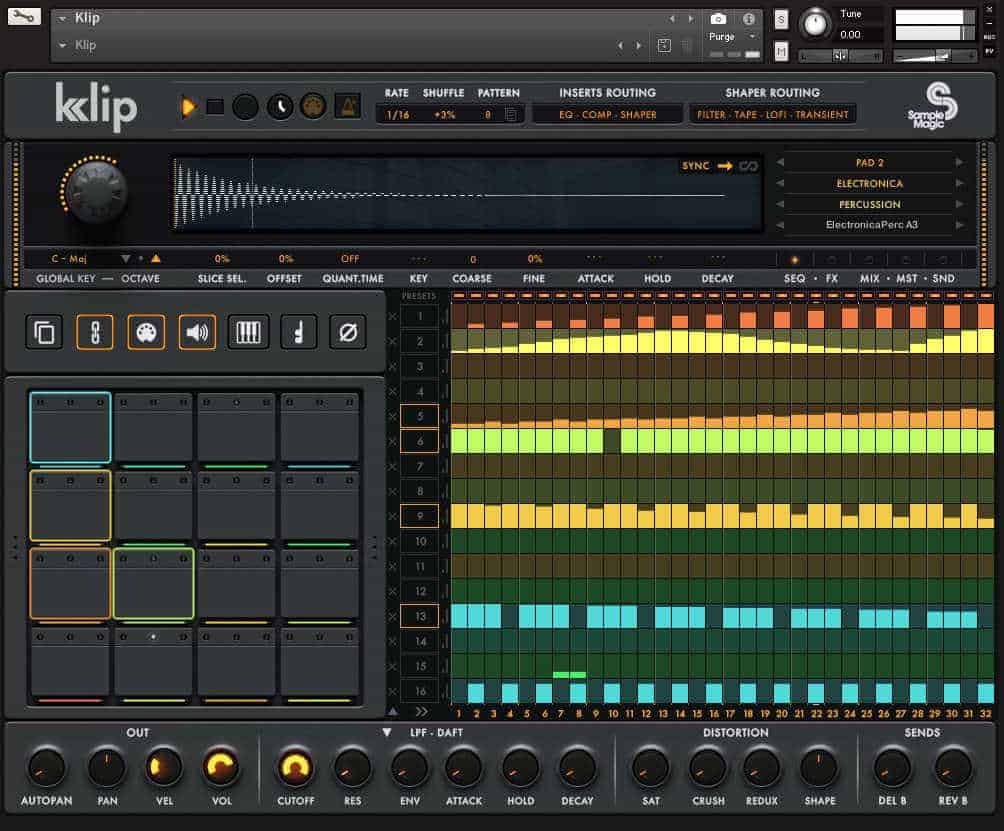Click FILTER - TAPE - LOFI - TRANSIENT shaper routing
Image resolution: width=1004 pixels, height=831 pixels.
772,115
